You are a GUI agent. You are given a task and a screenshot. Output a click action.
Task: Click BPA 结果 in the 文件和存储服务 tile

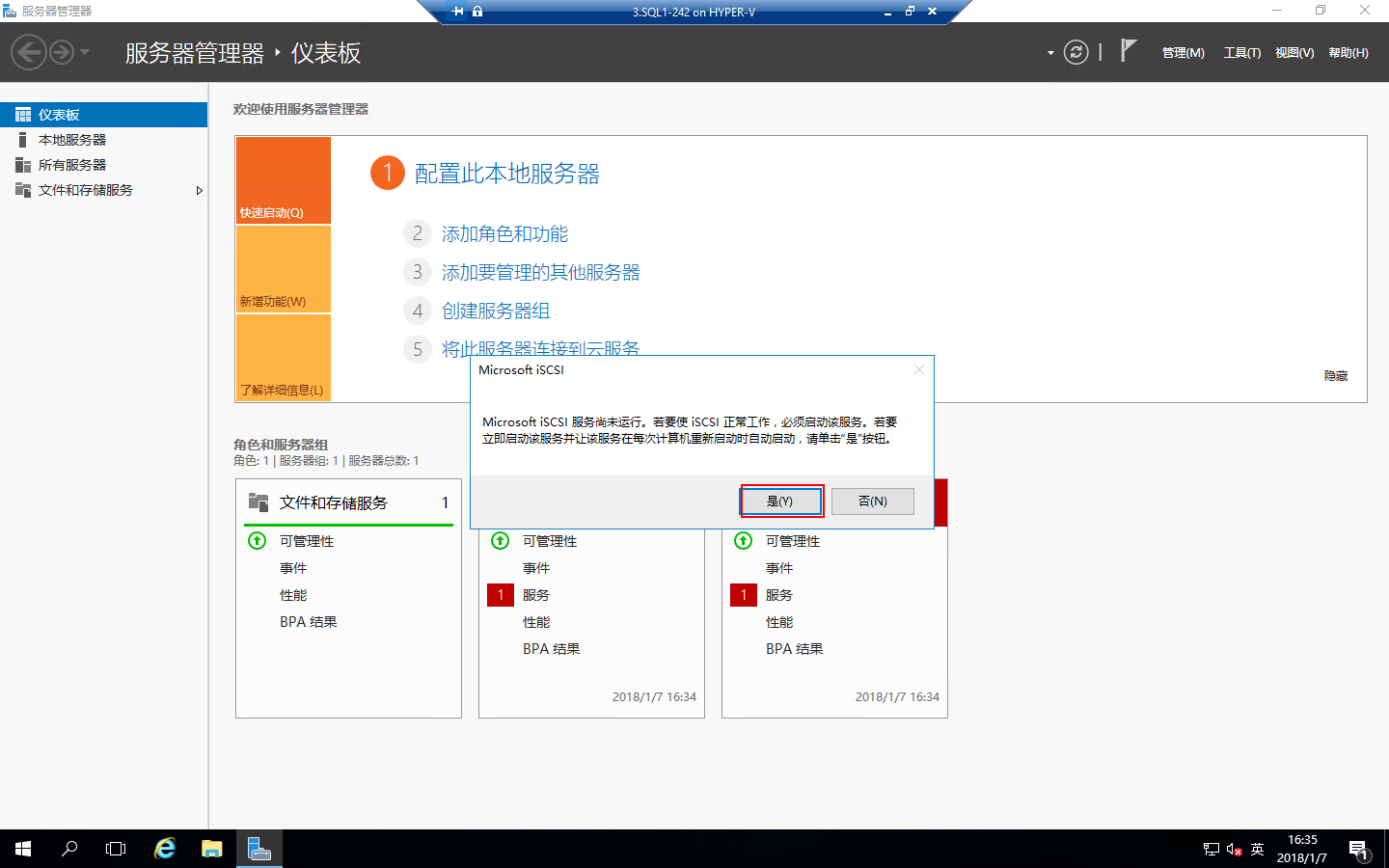(309, 622)
